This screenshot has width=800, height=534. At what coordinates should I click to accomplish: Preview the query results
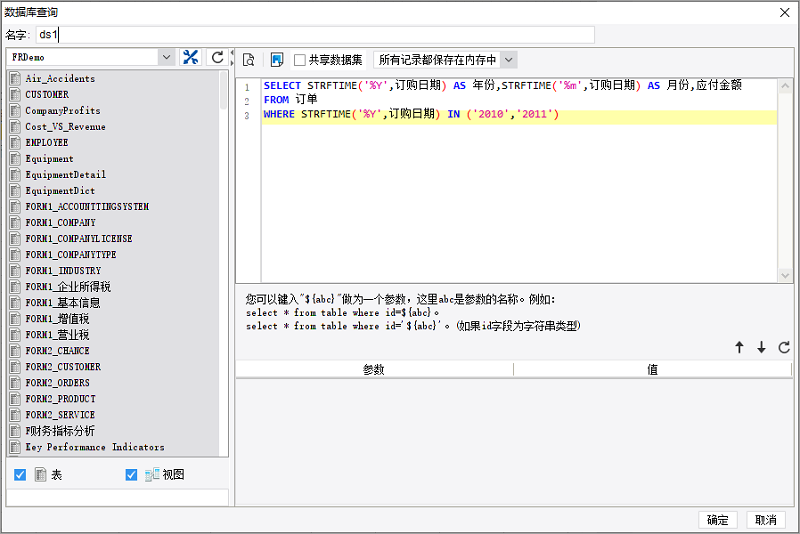[x=248, y=60]
